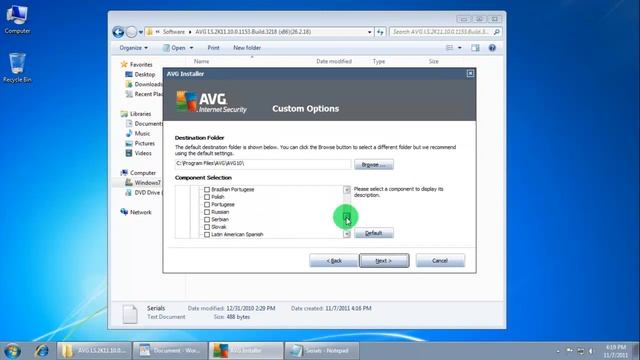640x360 pixels.
Task: Click the refresh button beside address bar
Action: tap(380, 32)
